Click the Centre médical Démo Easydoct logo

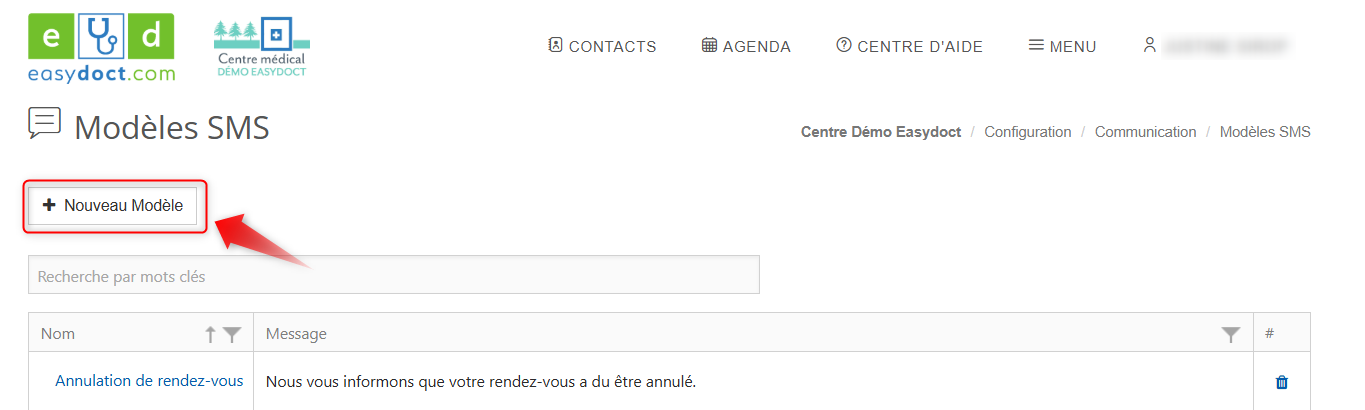[x=261, y=48]
